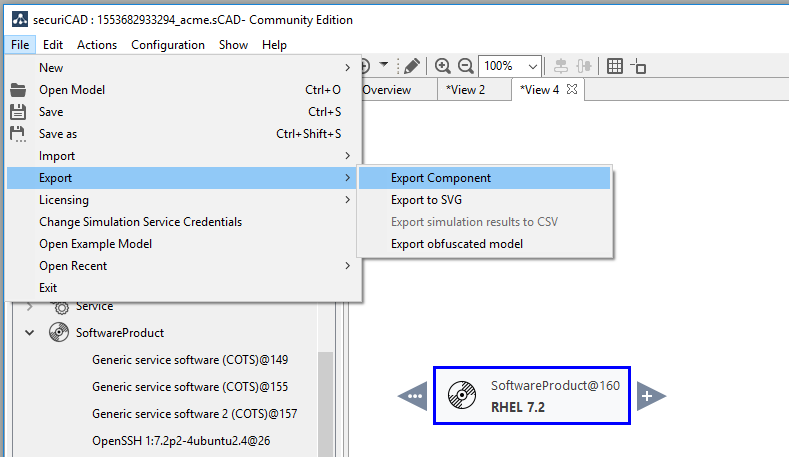Zoom out with the magnifier minus icon
This screenshot has height=457, width=789.
465,66
